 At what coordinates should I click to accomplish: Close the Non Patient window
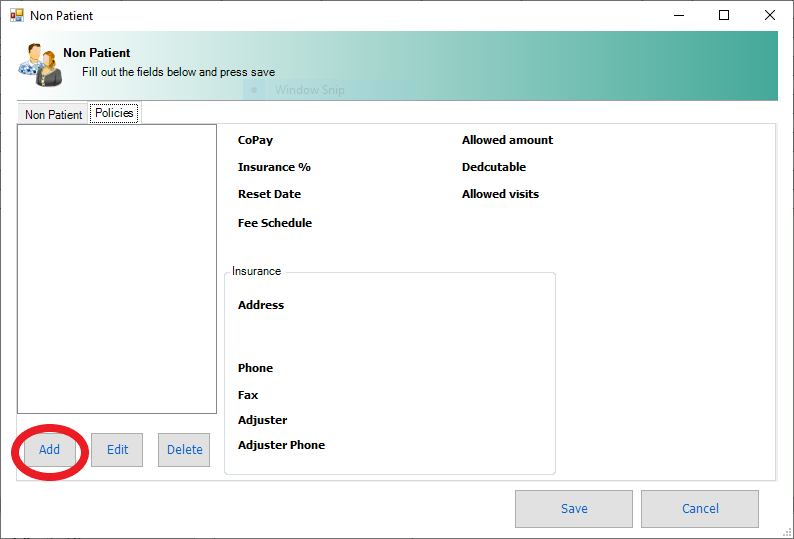(769, 16)
